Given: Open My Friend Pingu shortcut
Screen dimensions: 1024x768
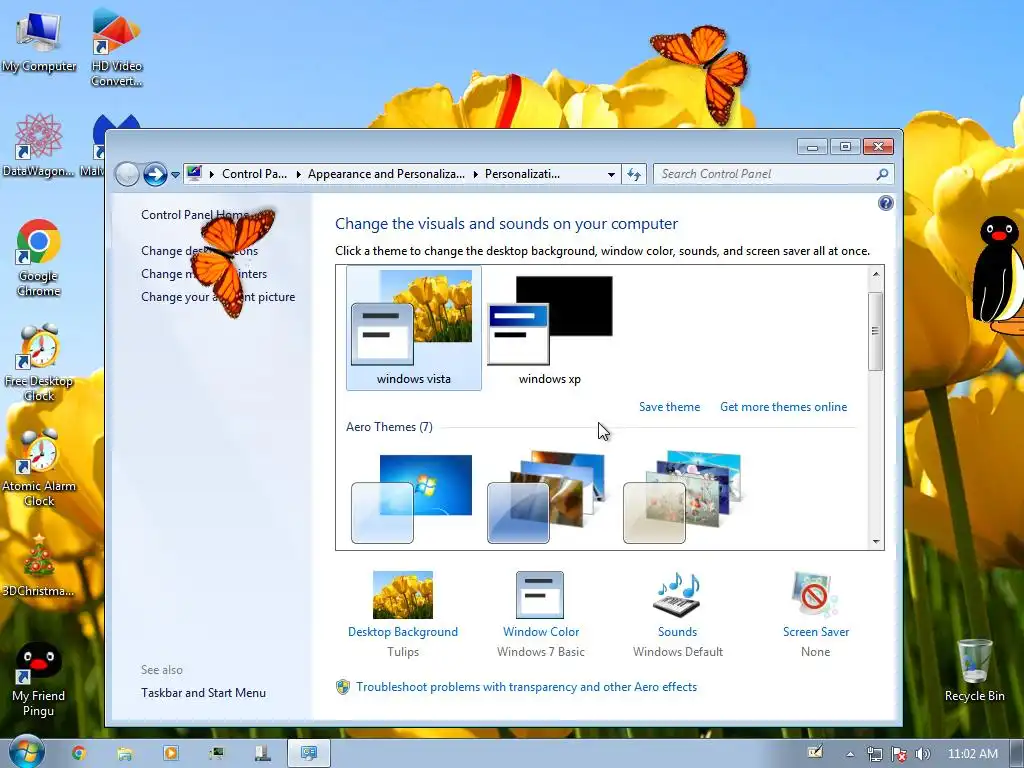Looking at the screenshot, I should click(39, 679).
